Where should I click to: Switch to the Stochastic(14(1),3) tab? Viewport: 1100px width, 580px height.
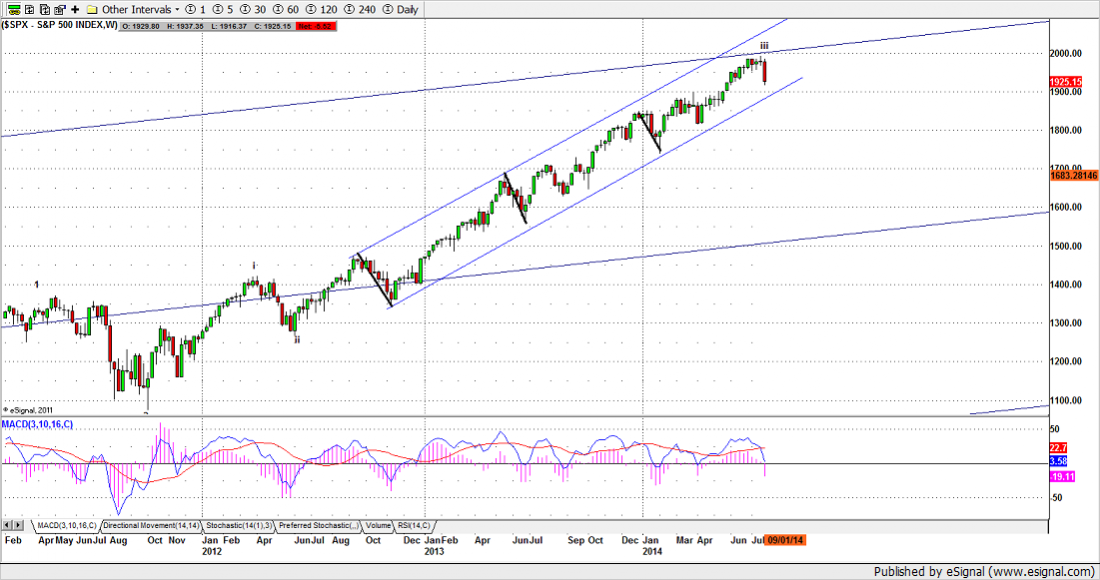tap(239, 525)
